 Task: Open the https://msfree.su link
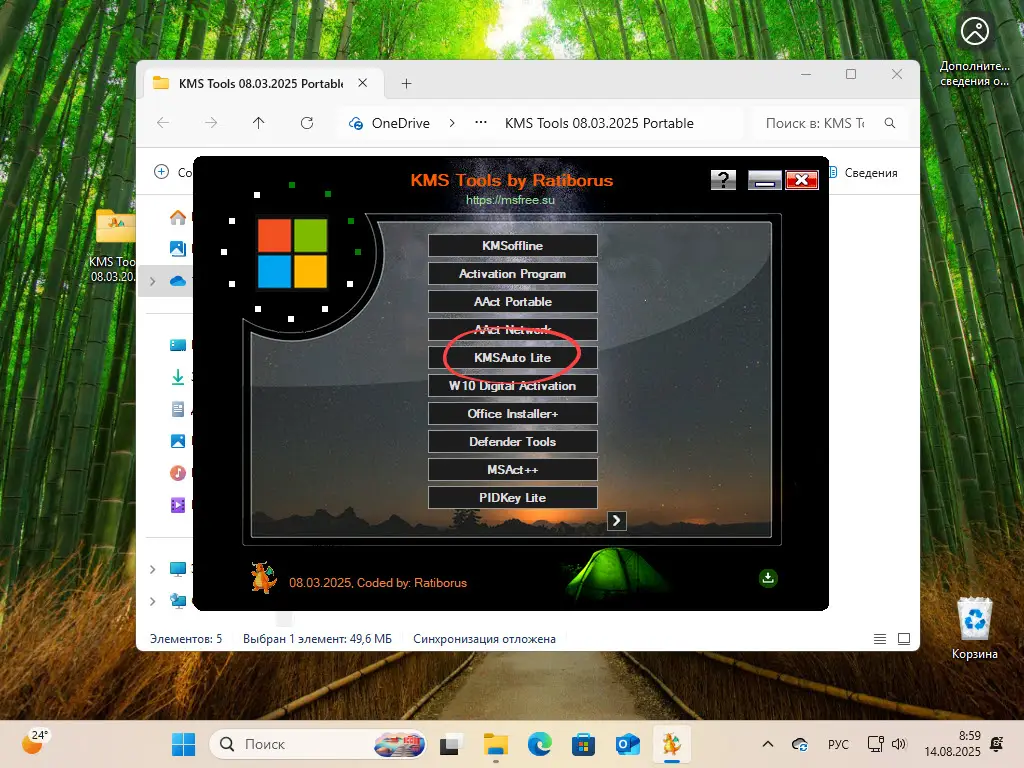coord(510,200)
